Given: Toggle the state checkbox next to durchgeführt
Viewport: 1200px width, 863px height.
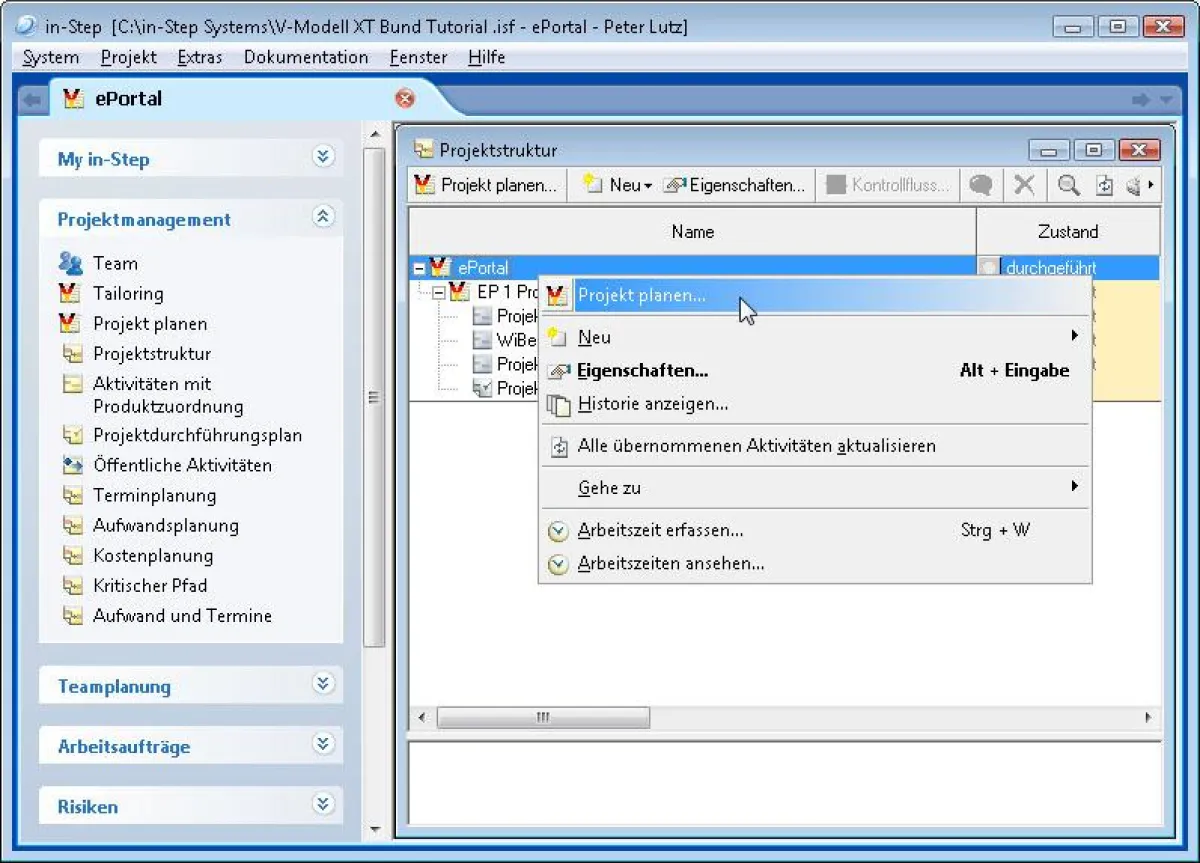Looking at the screenshot, I should (988, 267).
